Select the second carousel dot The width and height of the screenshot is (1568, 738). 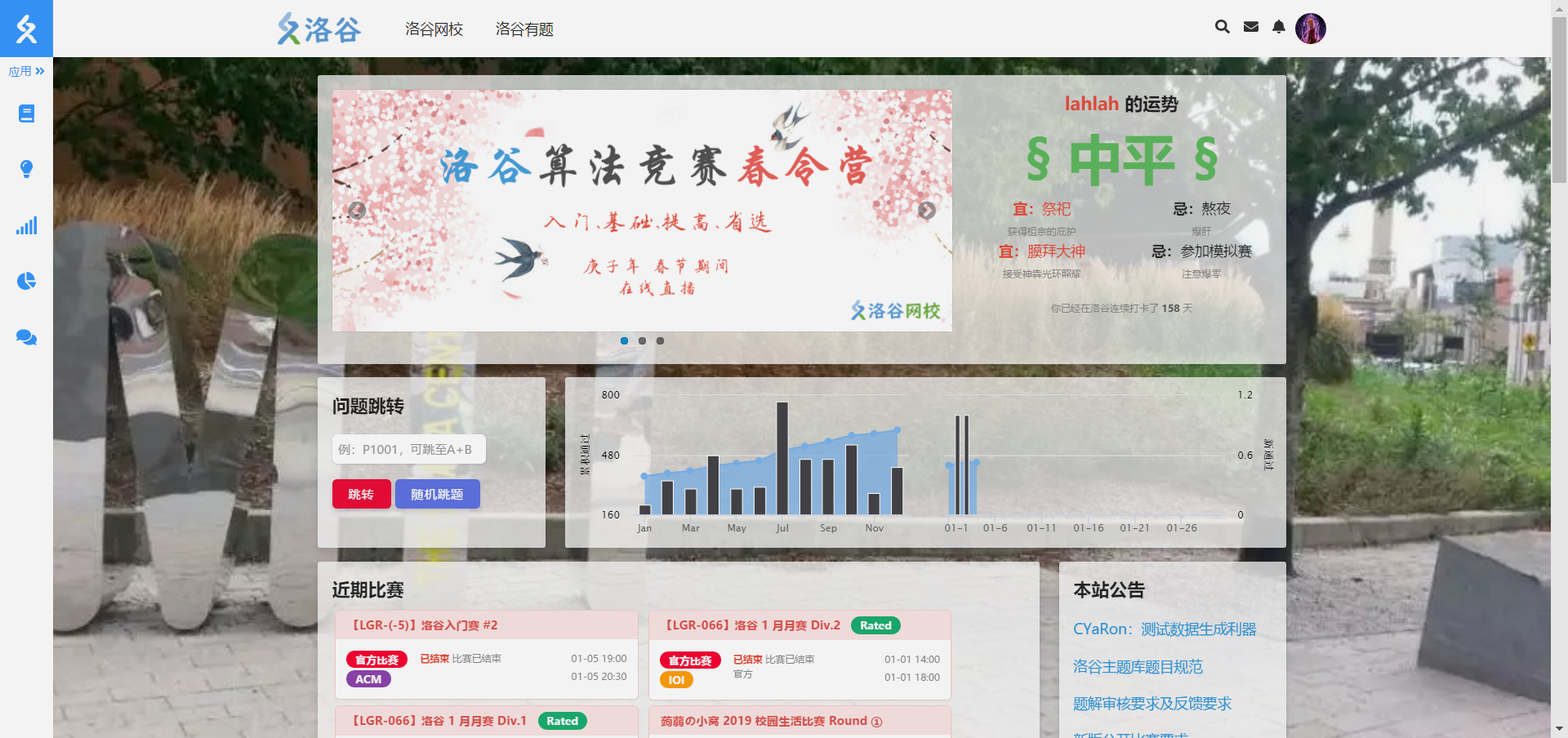point(642,340)
